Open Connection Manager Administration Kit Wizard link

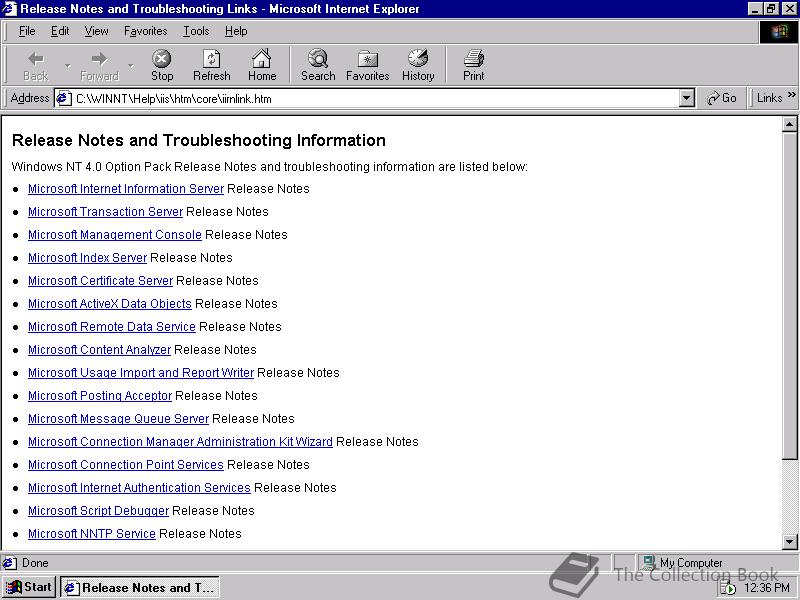pos(180,441)
